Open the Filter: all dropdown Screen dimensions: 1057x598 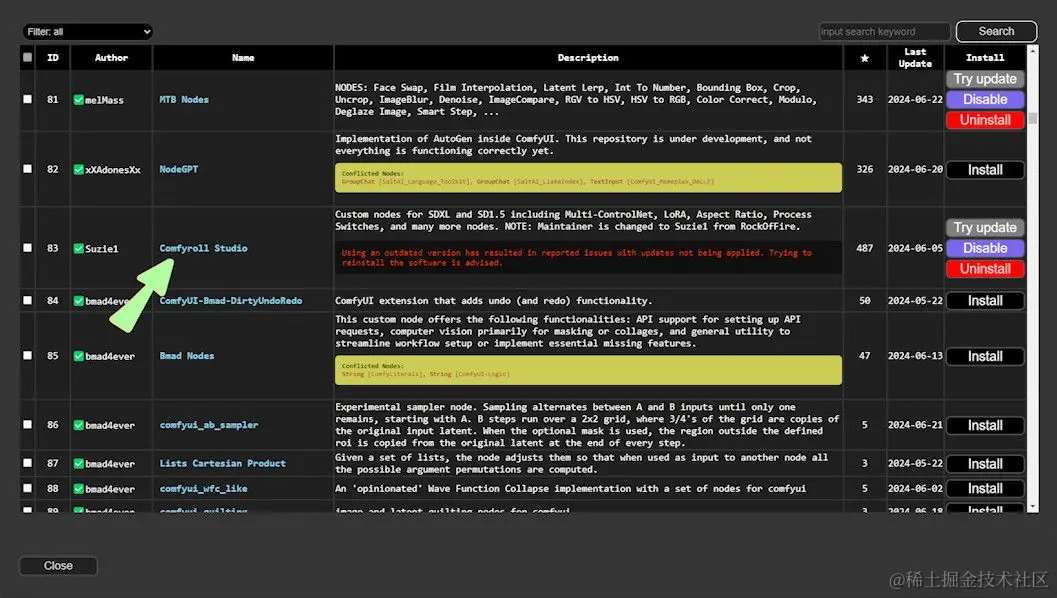[88, 32]
